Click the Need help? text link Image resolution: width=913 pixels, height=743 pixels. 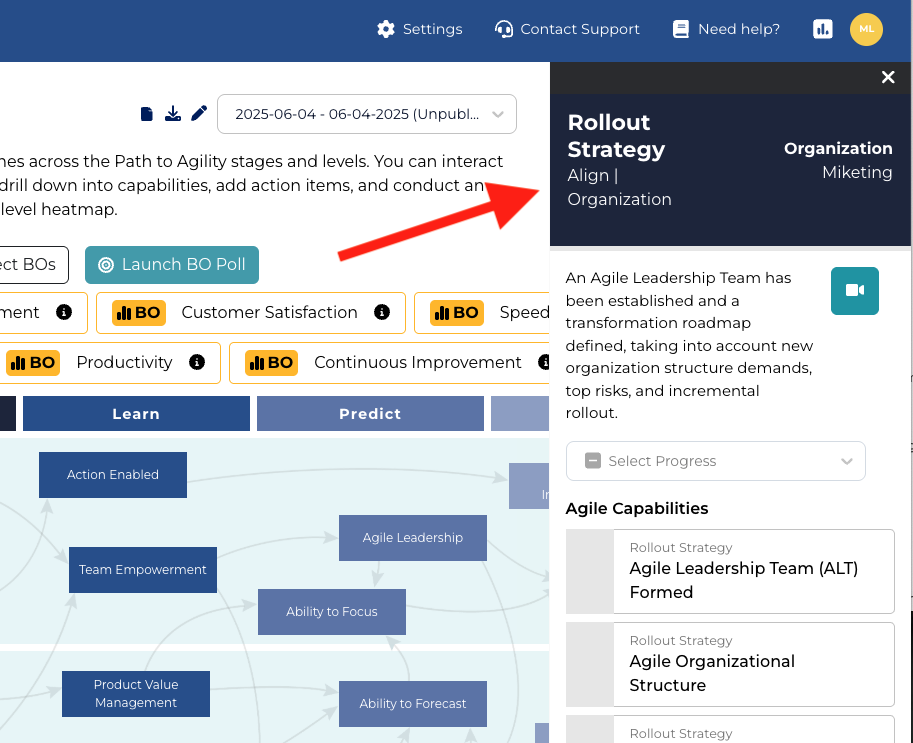739,29
